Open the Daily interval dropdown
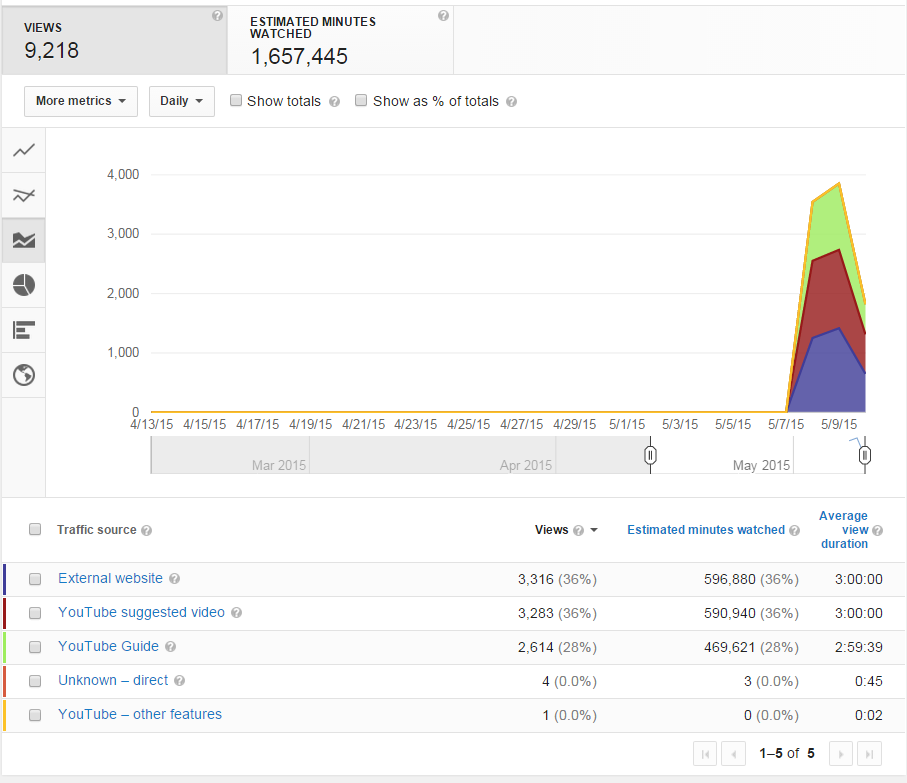Screen dimensions: 907x783 coord(182,101)
